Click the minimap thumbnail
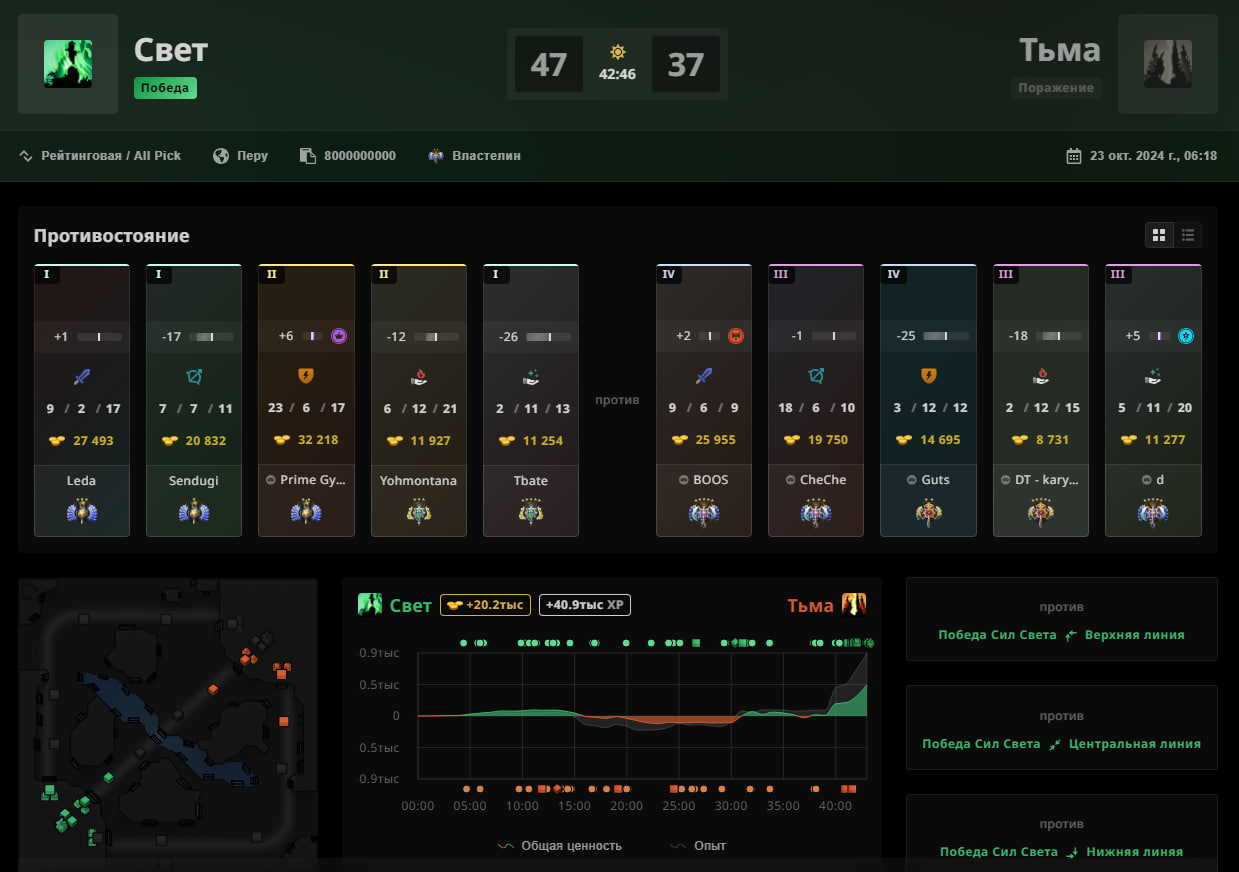1239x872 pixels. tap(168, 721)
